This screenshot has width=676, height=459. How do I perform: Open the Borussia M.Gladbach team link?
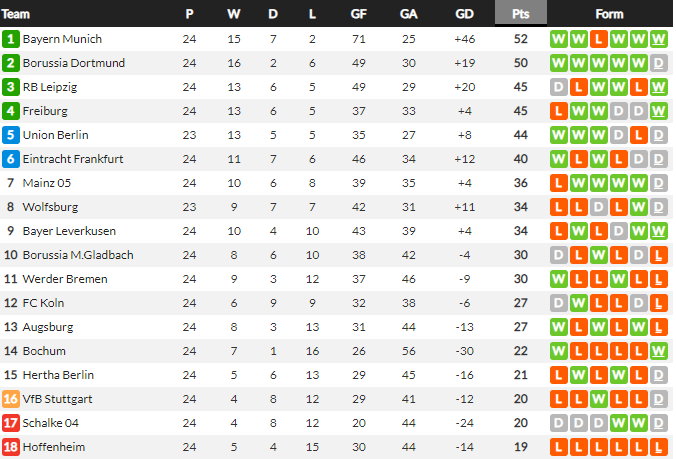[77, 255]
